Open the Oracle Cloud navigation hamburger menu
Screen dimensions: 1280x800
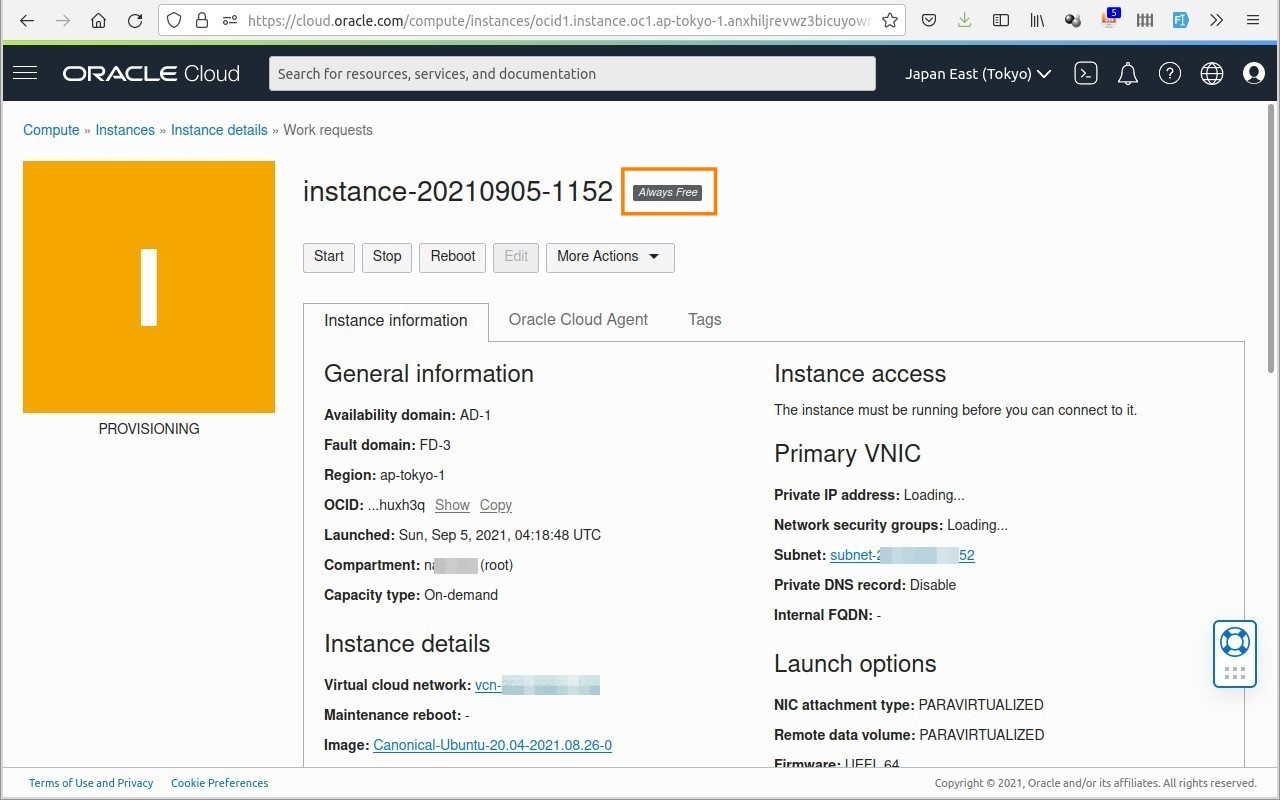point(25,73)
